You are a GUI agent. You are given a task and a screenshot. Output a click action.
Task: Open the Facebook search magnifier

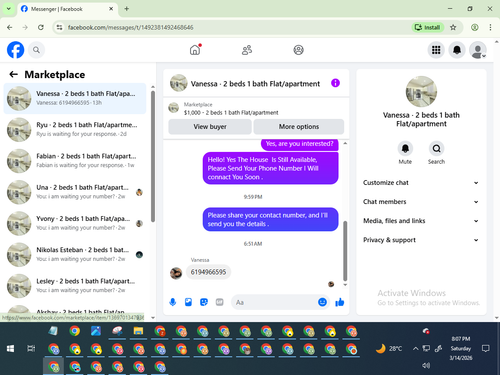[x=36, y=50]
